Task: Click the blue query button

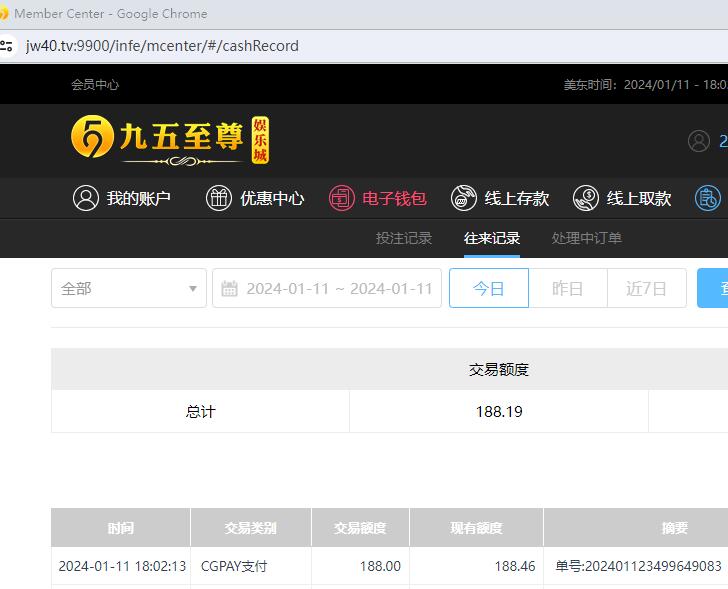Action: [713, 288]
